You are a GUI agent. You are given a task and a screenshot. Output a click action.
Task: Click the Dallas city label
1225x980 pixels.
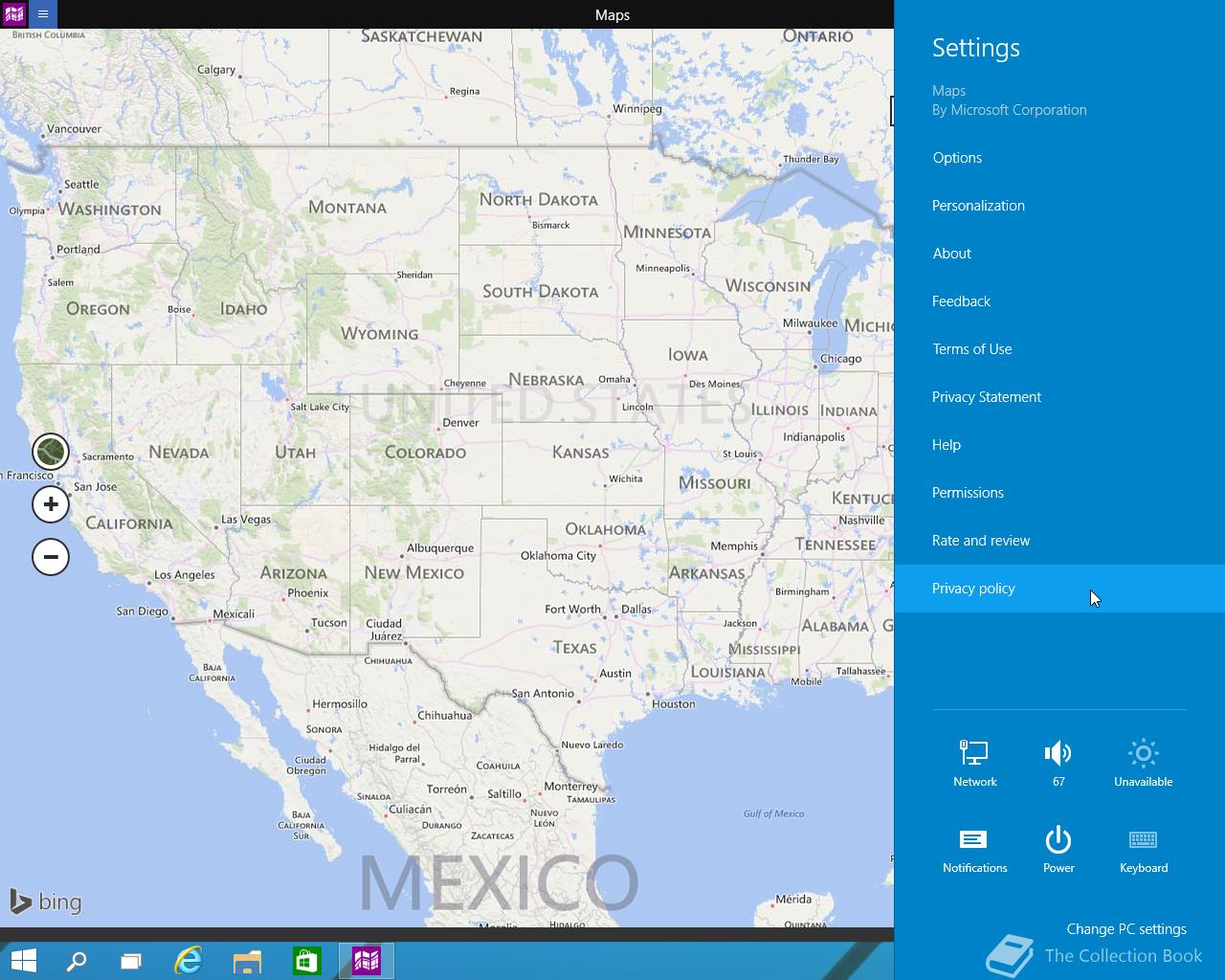point(636,609)
